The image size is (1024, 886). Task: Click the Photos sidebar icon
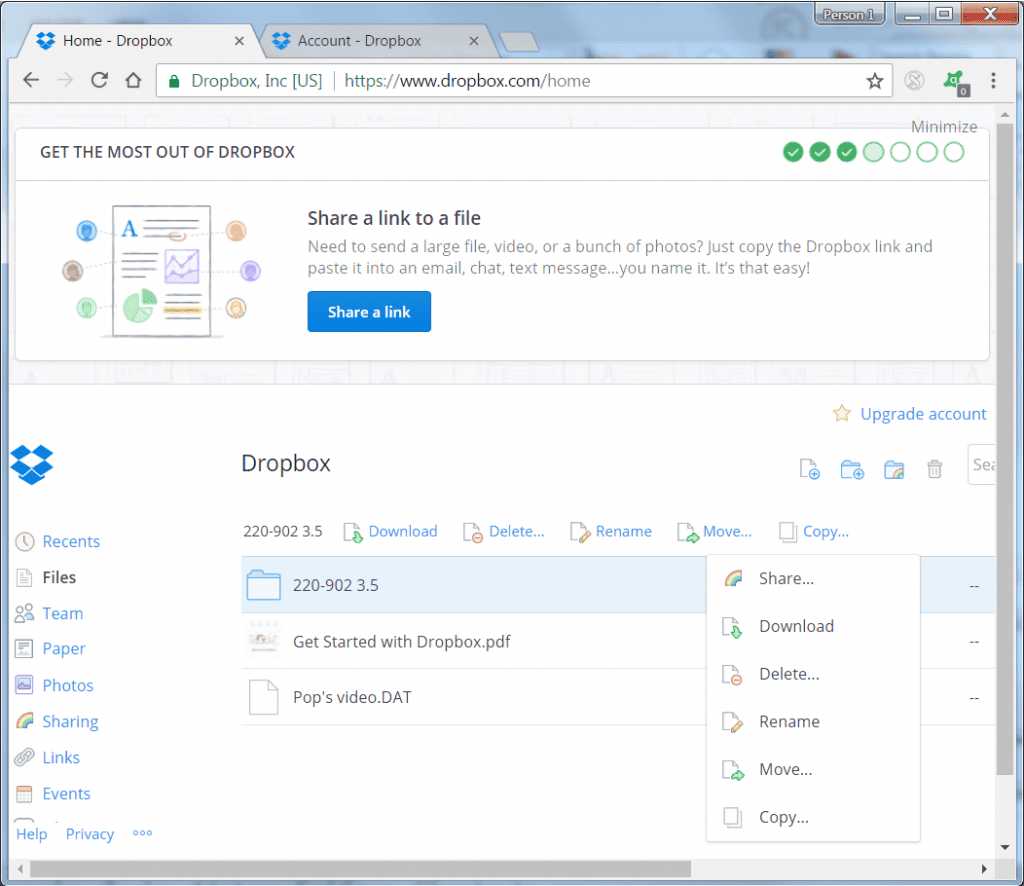pyautogui.click(x=24, y=685)
